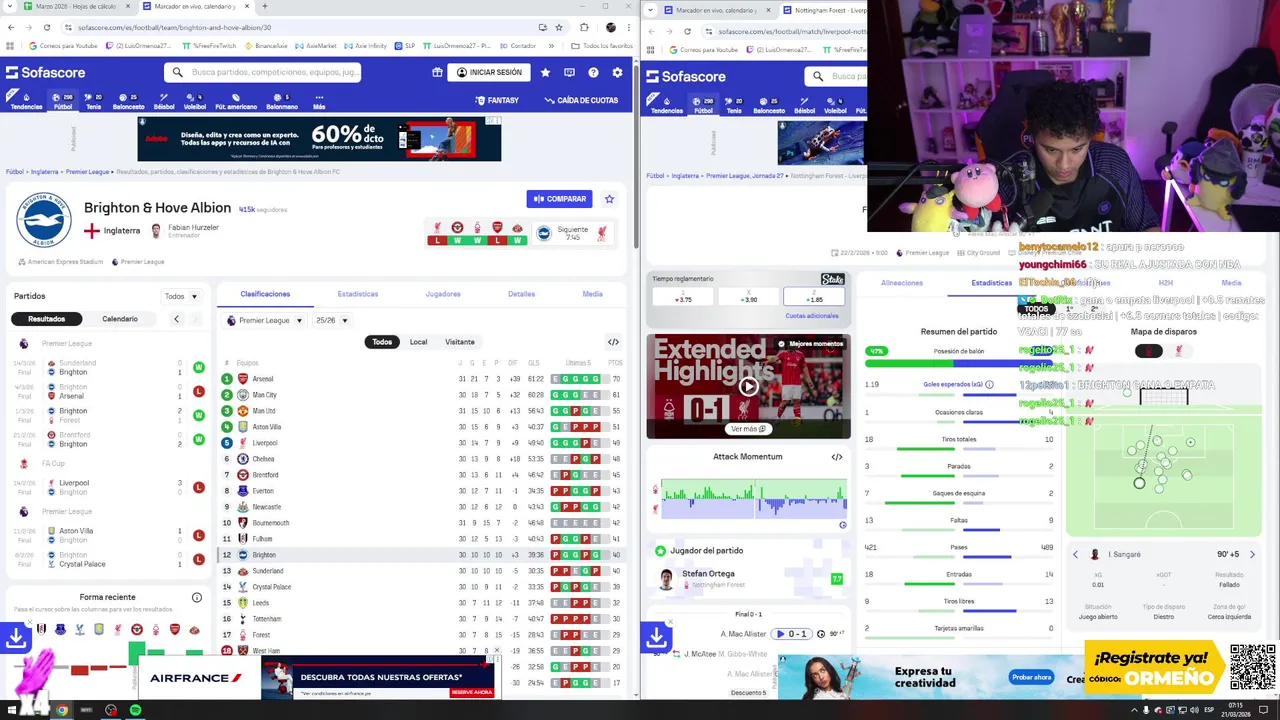Click Posesión de balón bar
The width and height of the screenshot is (1280, 720).
tap(959, 363)
